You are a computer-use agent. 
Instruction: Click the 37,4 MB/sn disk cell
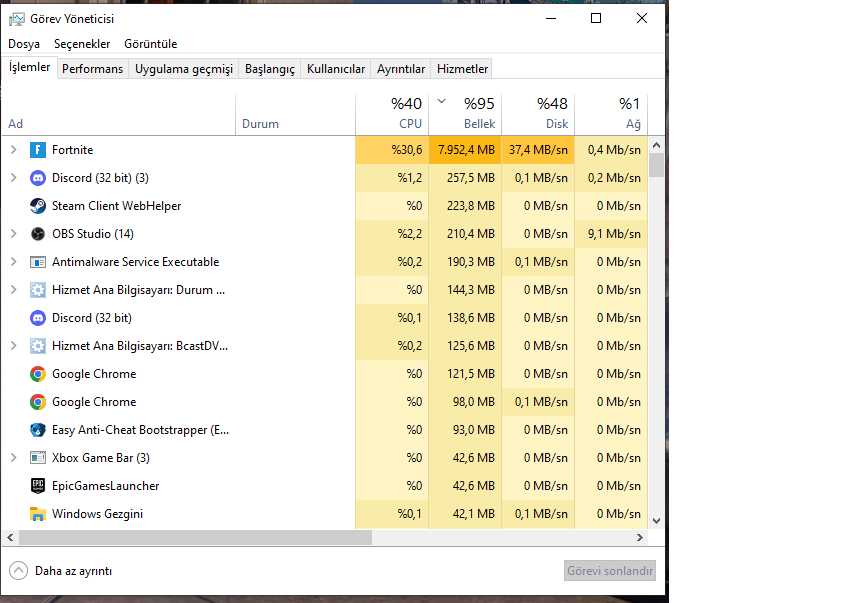point(538,150)
